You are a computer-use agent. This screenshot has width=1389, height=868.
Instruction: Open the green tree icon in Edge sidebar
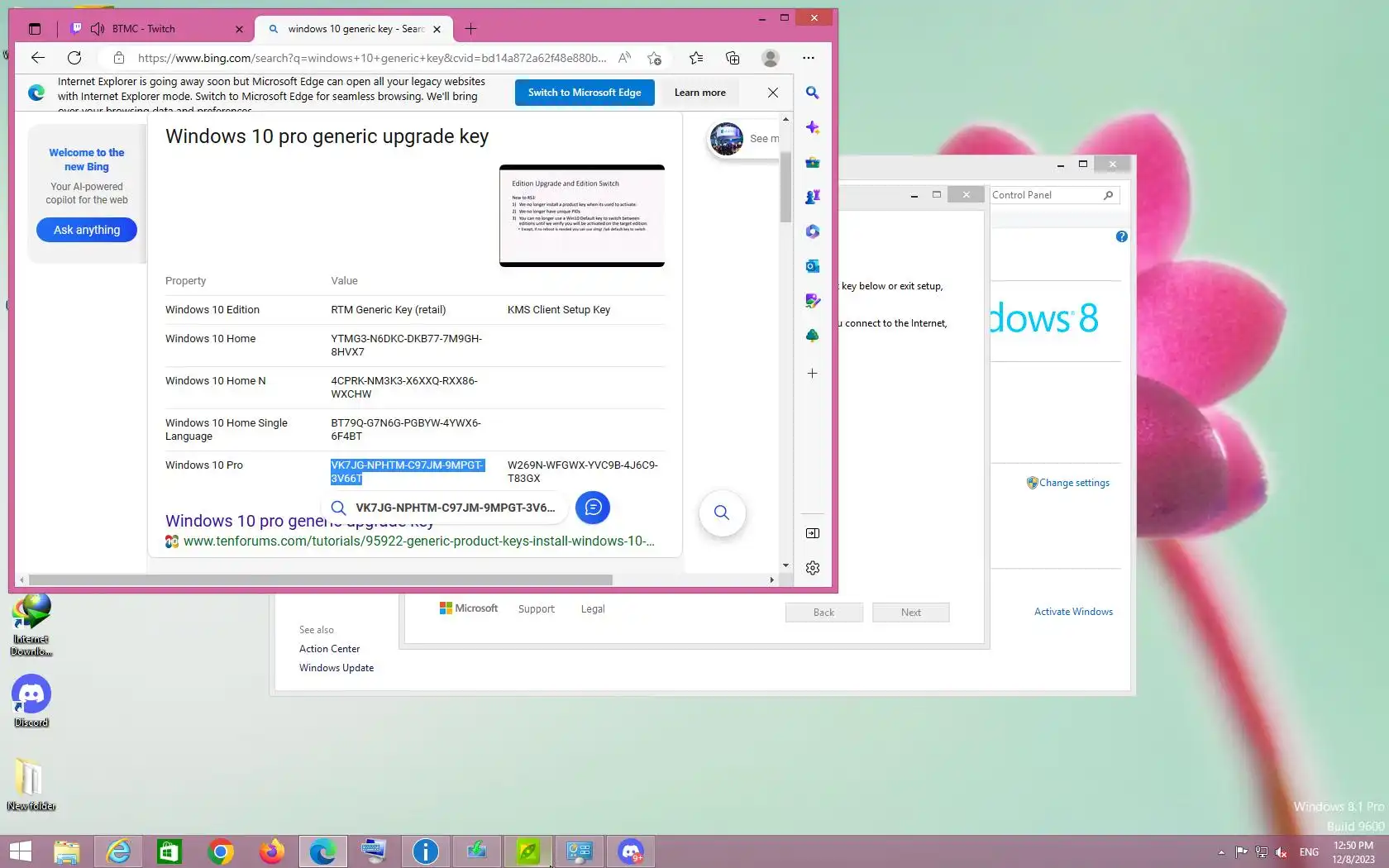click(x=813, y=336)
